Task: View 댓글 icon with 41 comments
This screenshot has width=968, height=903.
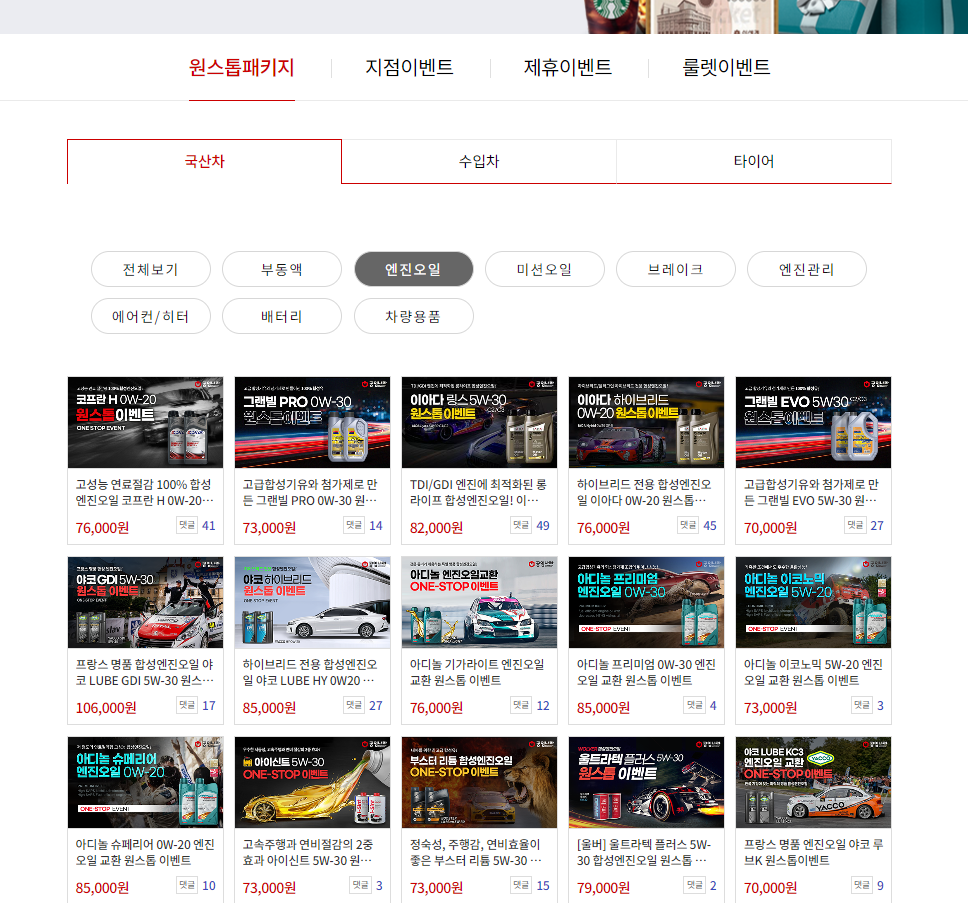Action: 187,525
